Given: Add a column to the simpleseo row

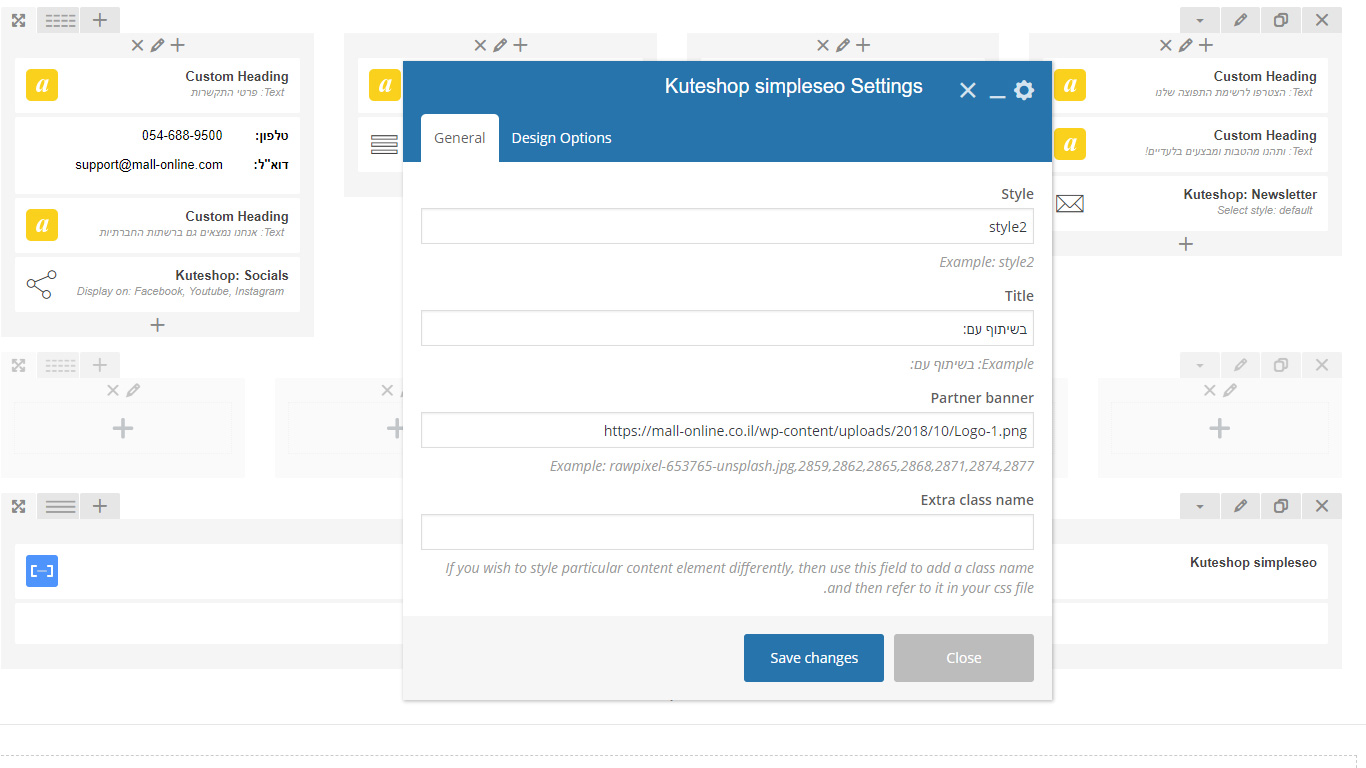Looking at the screenshot, I should [x=100, y=507].
